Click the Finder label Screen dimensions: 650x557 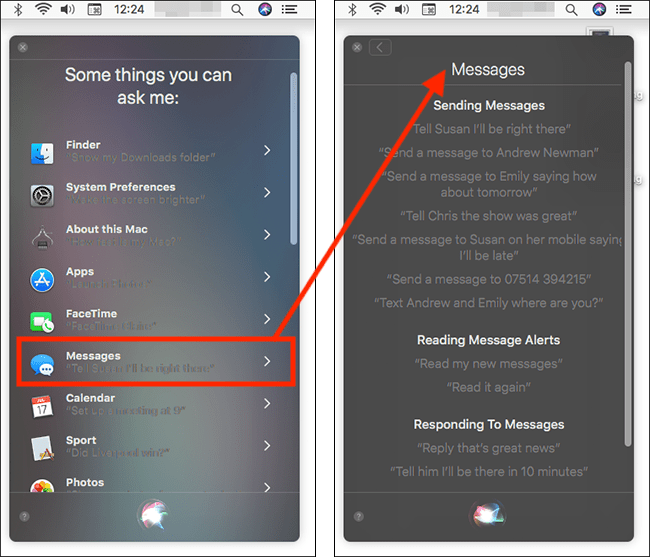point(83,145)
